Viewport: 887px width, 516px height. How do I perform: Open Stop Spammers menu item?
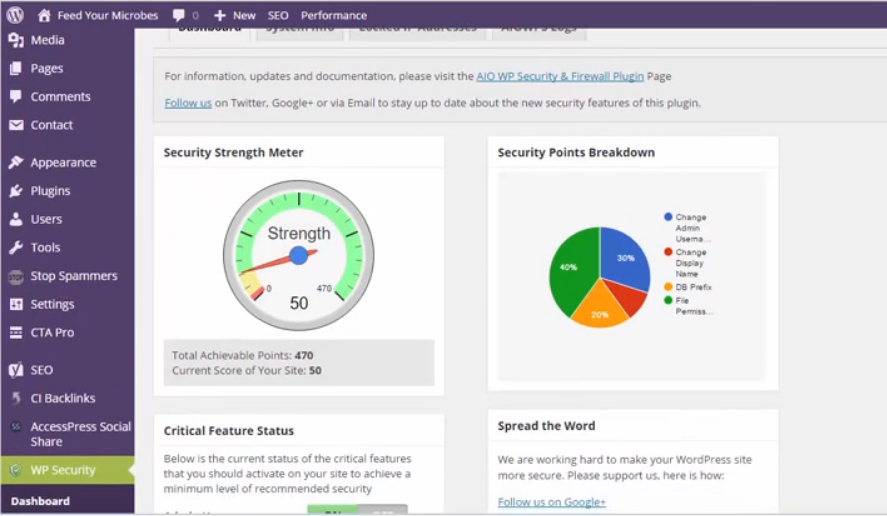pyautogui.click(x=74, y=276)
